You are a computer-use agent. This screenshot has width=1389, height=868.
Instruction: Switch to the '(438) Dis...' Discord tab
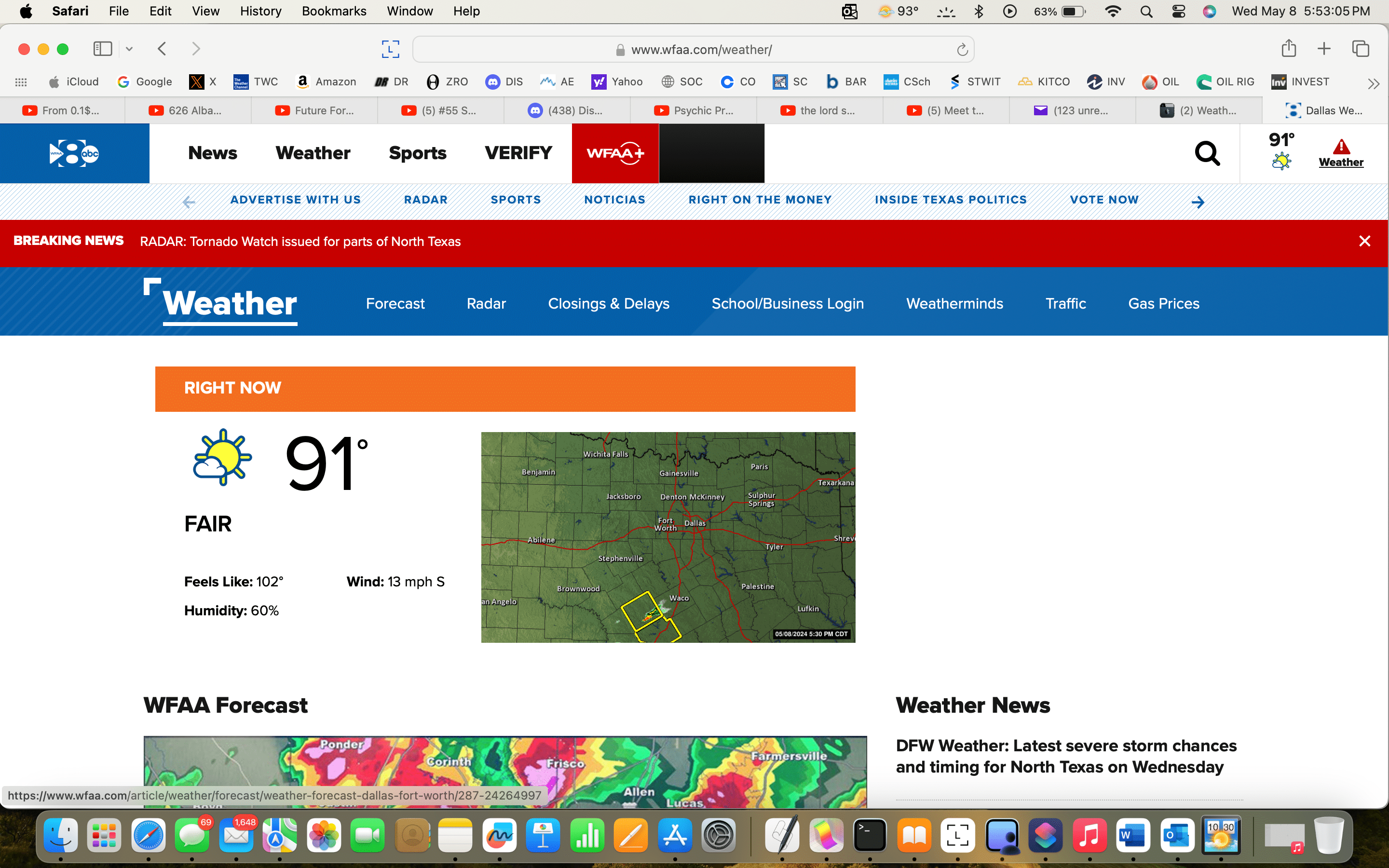point(567,110)
